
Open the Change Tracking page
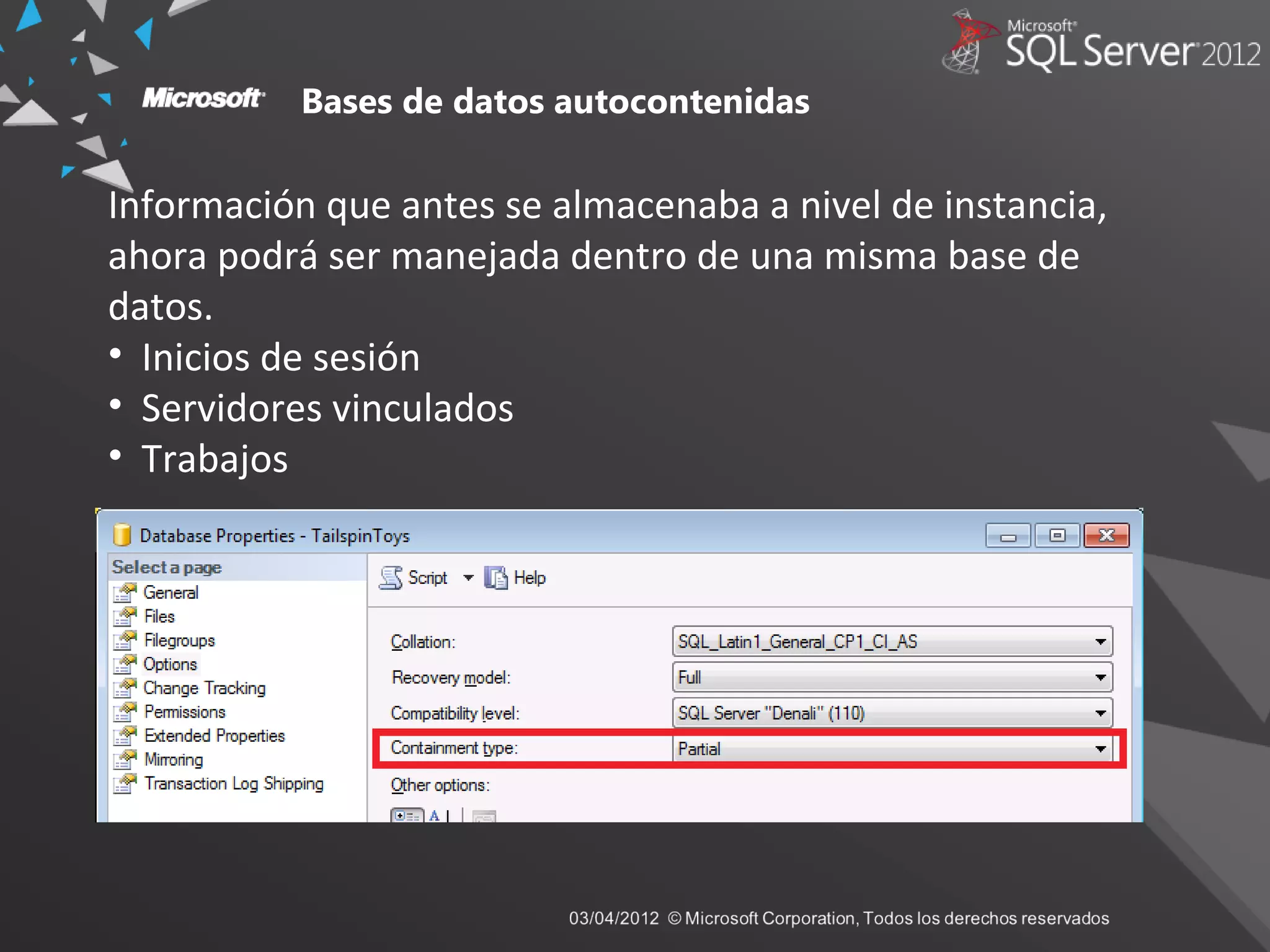click(x=205, y=688)
